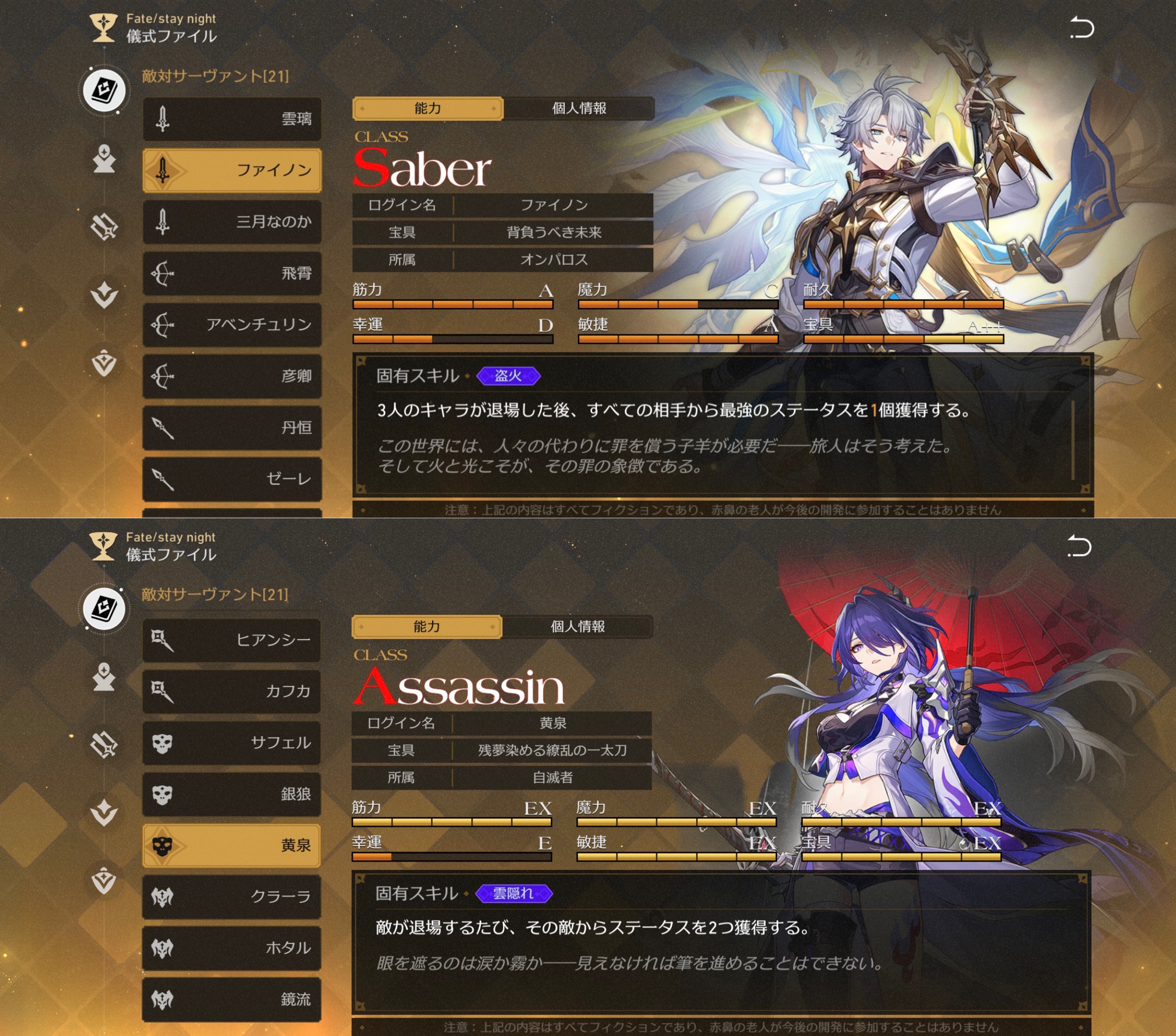Click the back arrow in the top screenshot
This screenshot has height=1036, width=1176.
coord(1082,28)
